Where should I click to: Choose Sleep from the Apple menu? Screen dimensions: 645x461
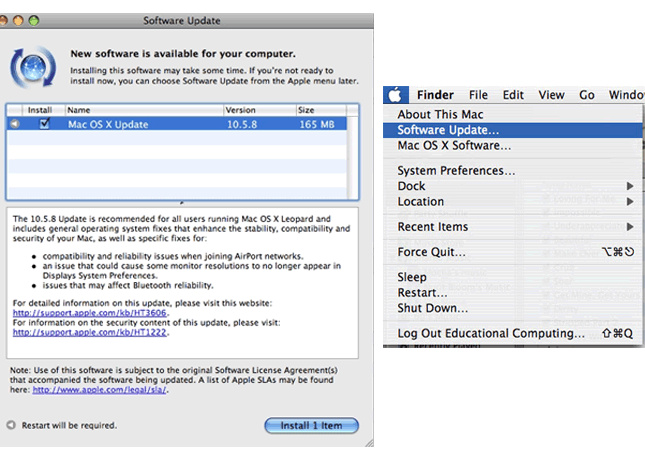pyautogui.click(x=513, y=277)
